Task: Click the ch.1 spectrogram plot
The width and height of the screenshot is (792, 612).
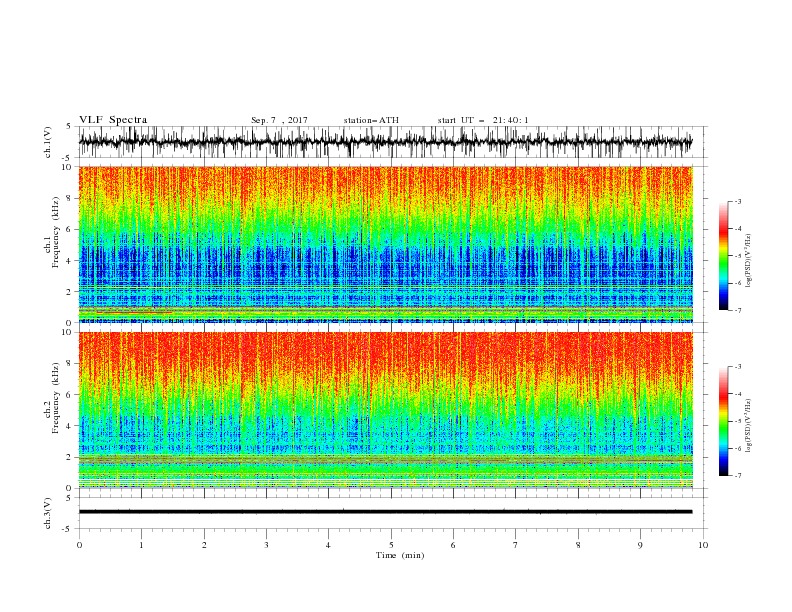Action: [386, 244]
